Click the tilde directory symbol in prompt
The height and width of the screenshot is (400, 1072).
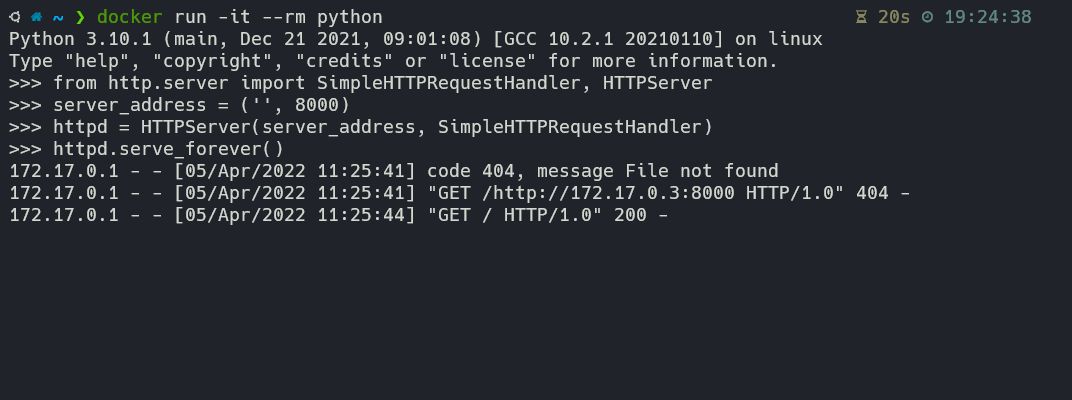(x=58, y=17)
